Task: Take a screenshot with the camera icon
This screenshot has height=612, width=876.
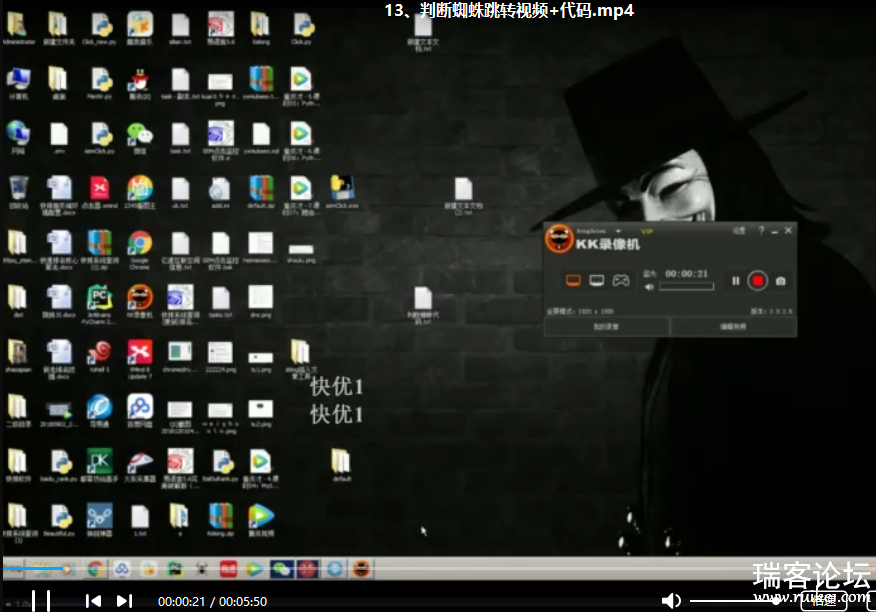Action: 780,281
